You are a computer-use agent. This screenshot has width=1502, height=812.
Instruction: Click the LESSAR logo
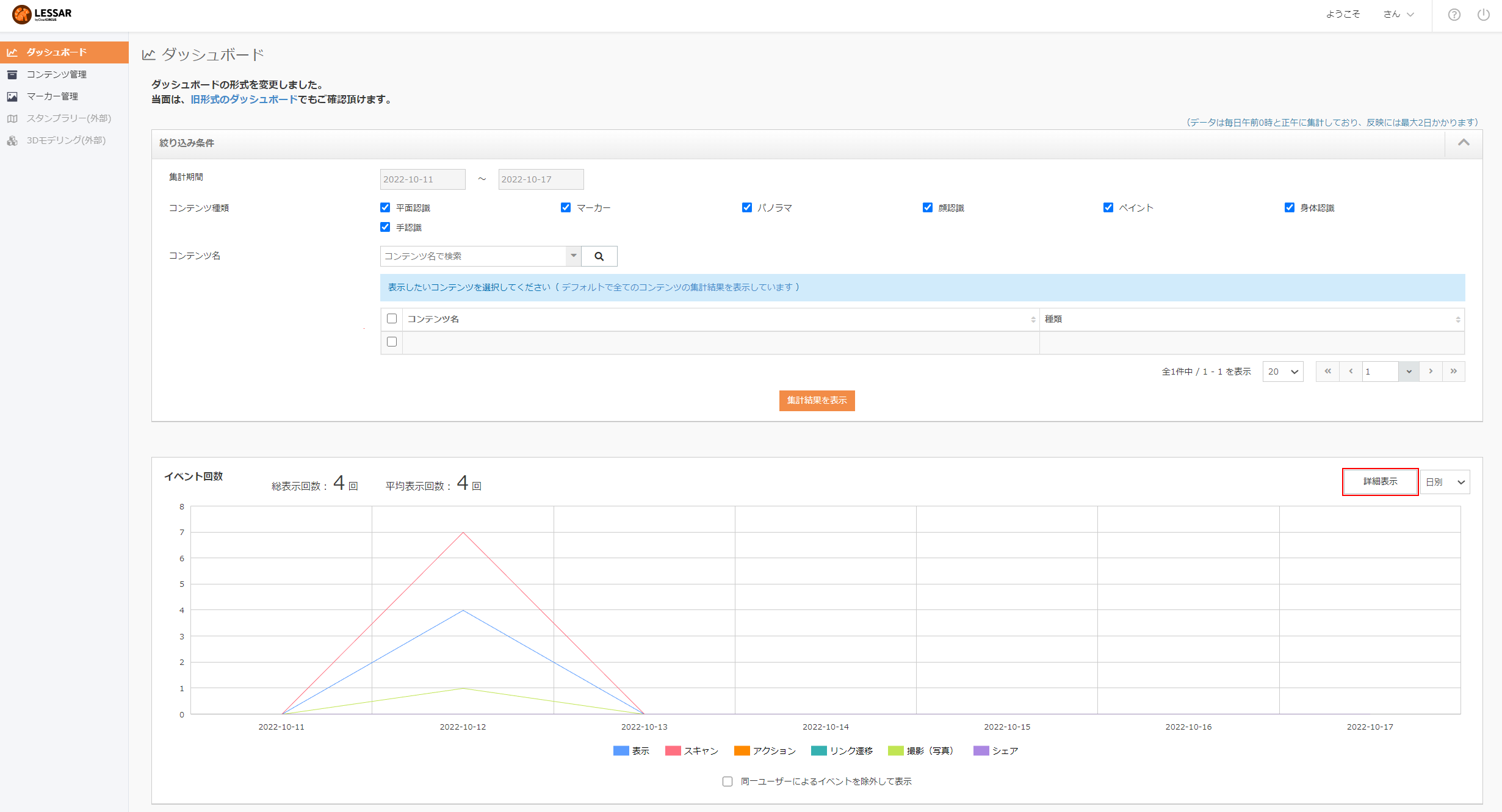42,14
